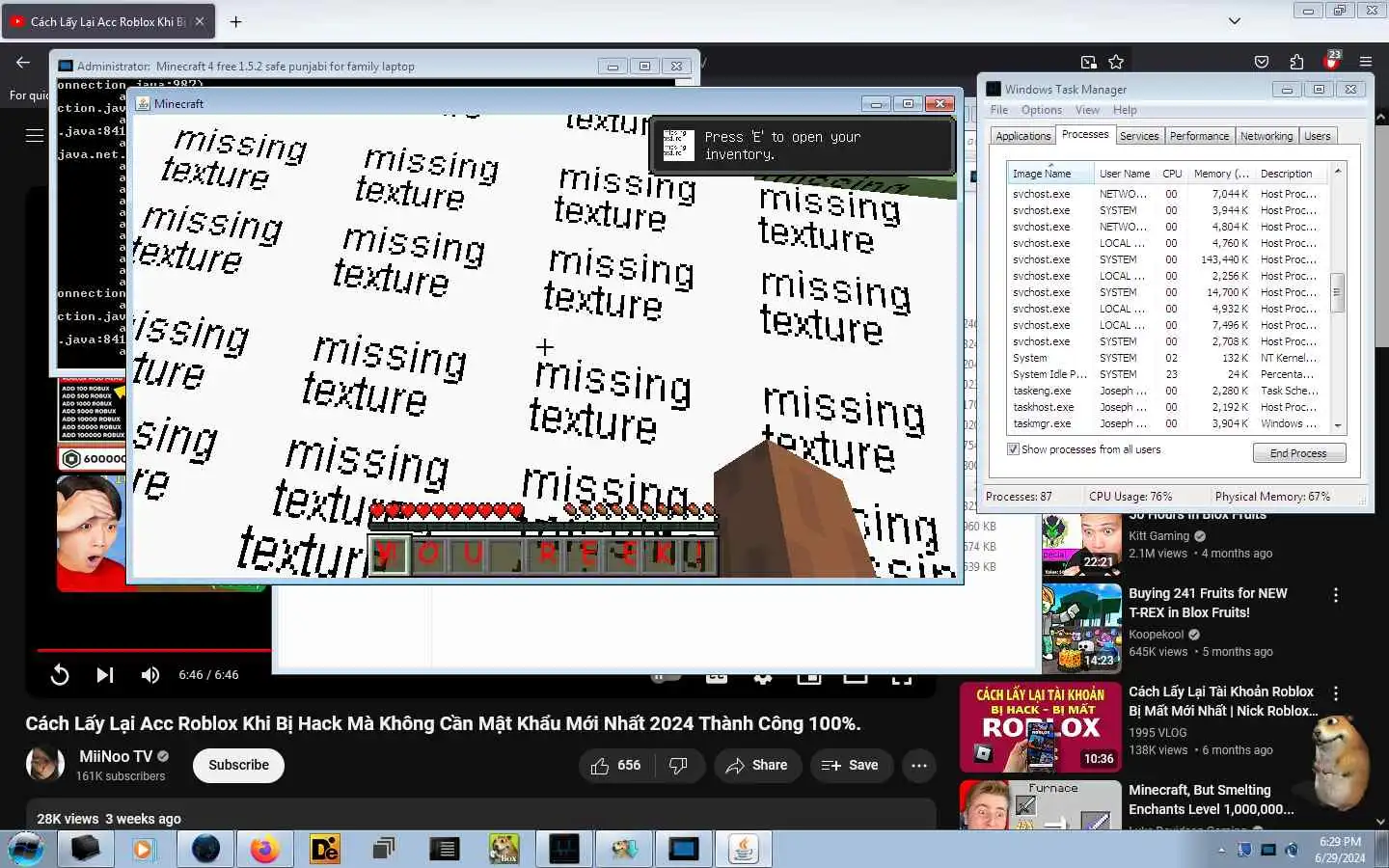Switch to the Users tab
The height and width of the screenshot is (868, 1389).
[x=1317, y=136]
